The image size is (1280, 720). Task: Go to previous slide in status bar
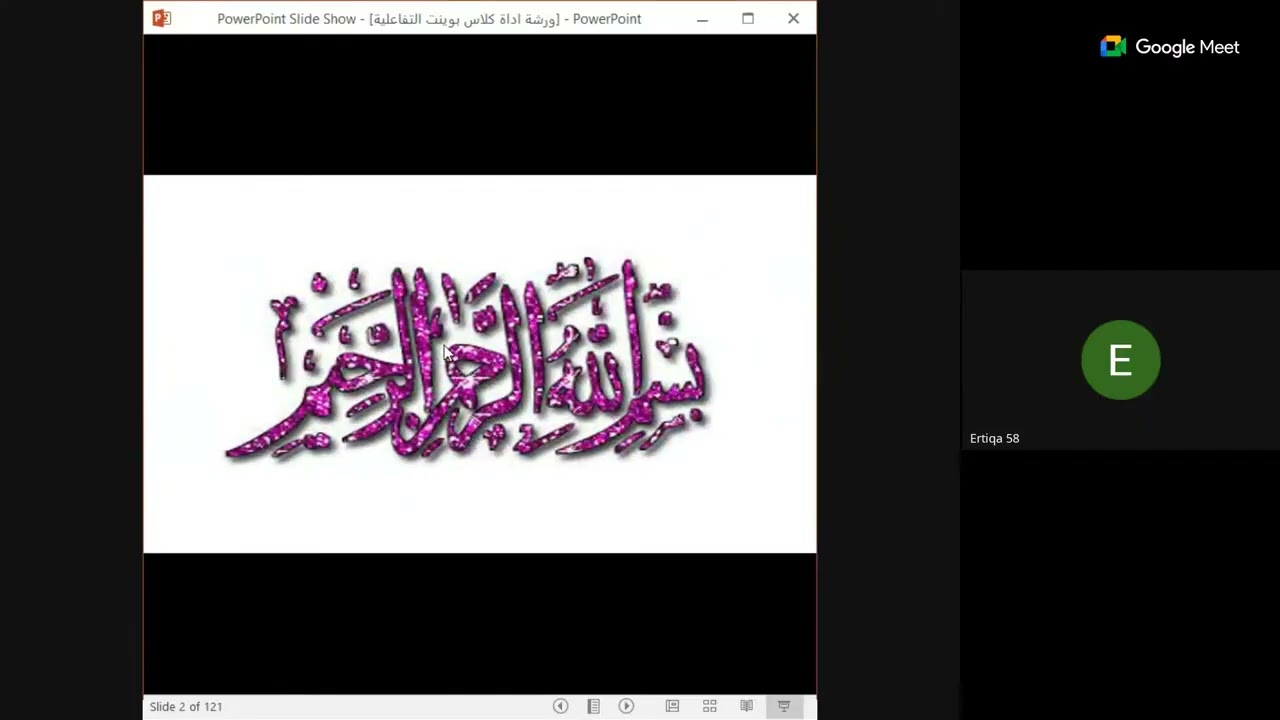(x=560, y=706)
